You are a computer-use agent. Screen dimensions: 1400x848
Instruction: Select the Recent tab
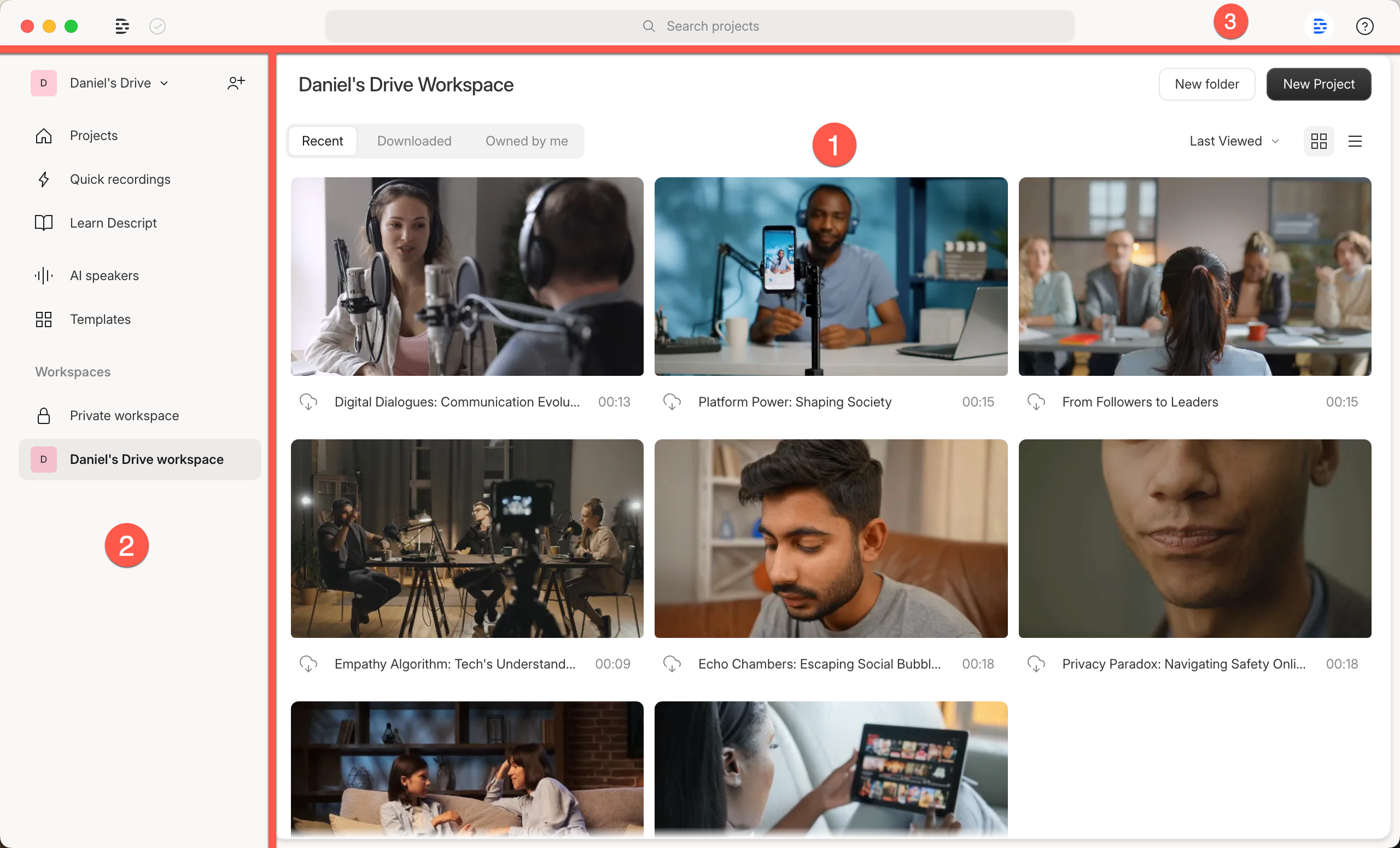[322, 141]
